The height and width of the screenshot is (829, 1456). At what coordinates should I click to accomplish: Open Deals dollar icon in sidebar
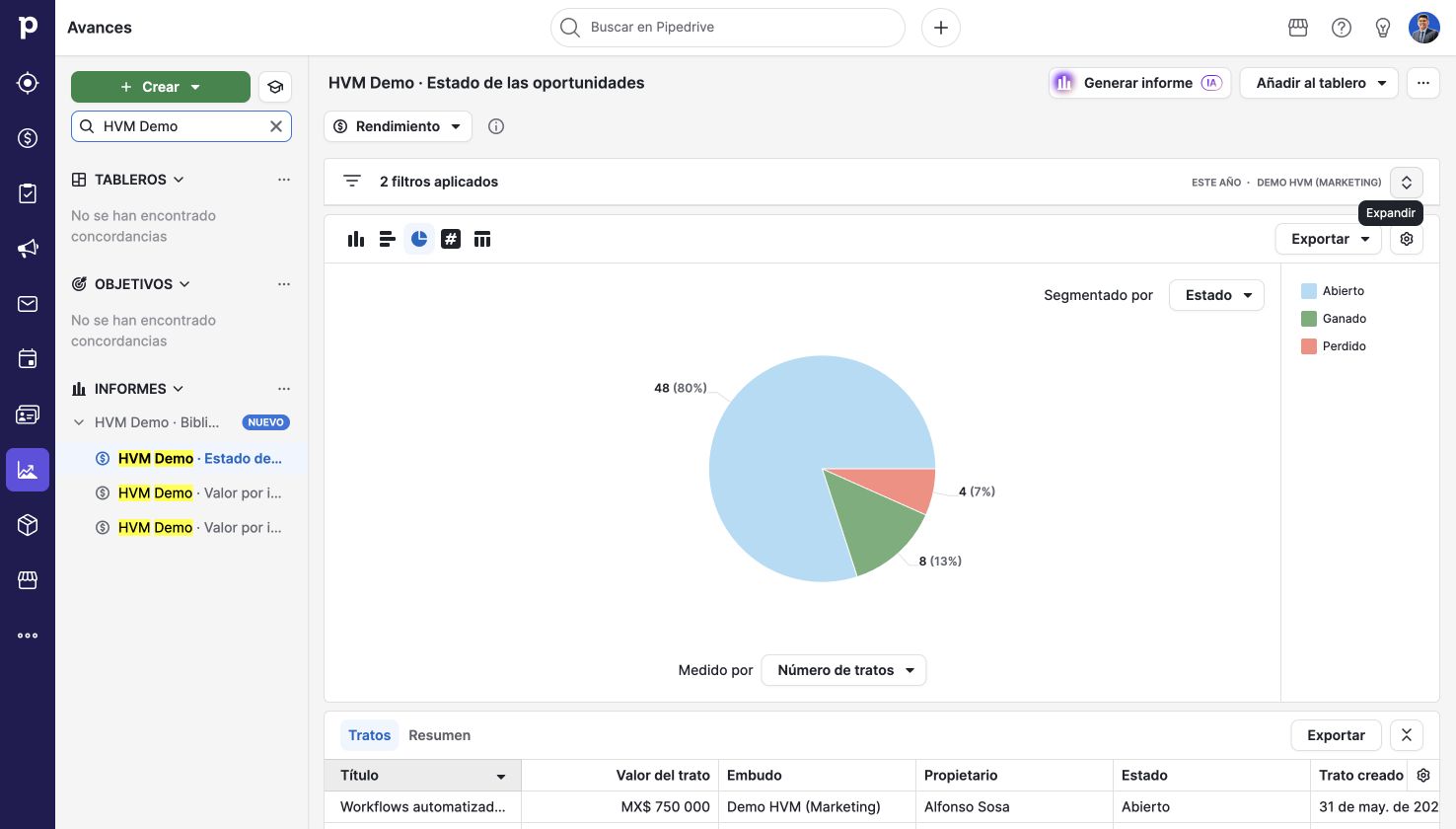pyautogui.click(x=28, y=138)
